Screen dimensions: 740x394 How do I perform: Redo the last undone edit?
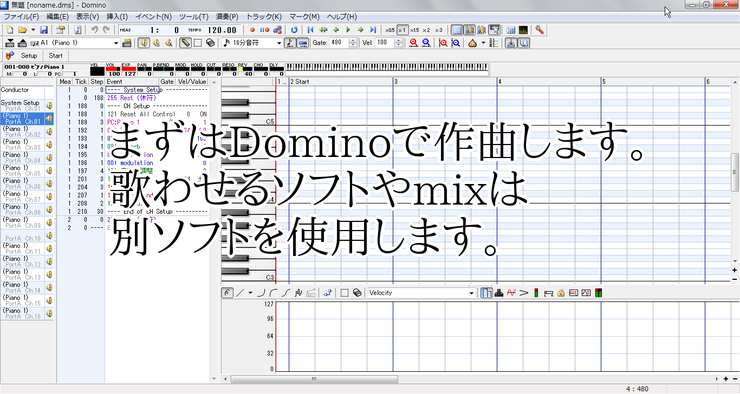107,30
